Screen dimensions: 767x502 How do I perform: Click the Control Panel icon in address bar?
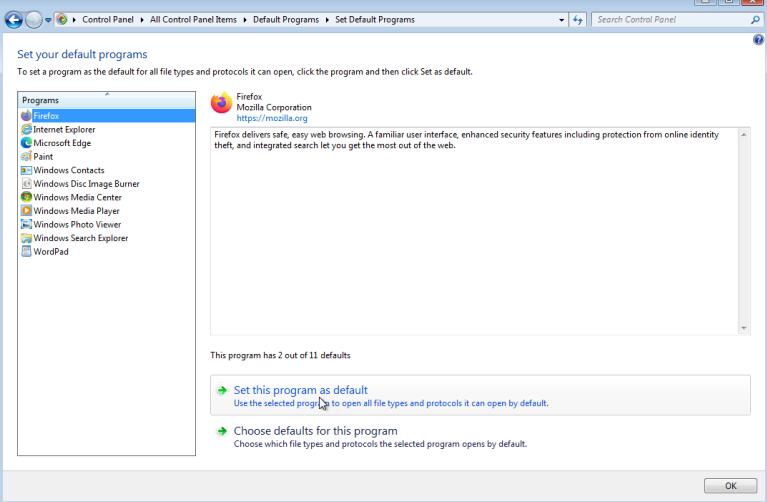pyautogui.click(x=62, y=20)
